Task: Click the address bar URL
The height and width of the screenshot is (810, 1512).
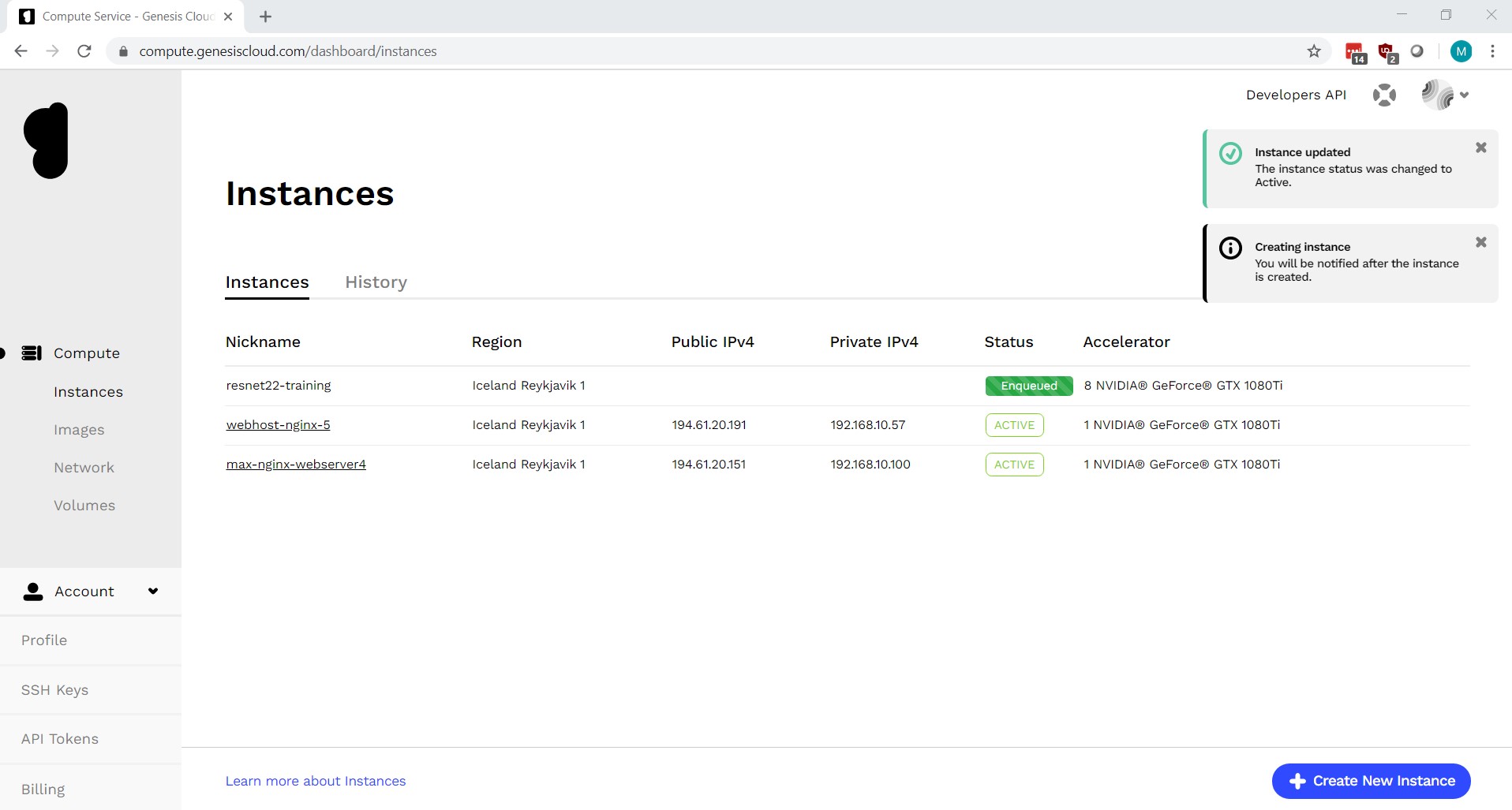Action: pyautogui.click(x=288, y=51)
